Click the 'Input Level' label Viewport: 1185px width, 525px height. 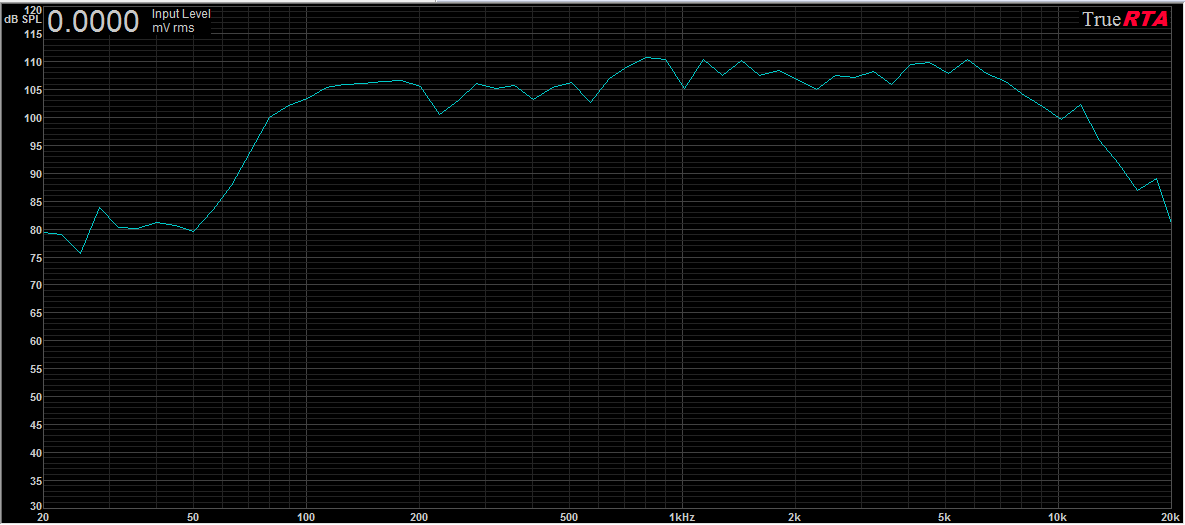click(181, 14)
